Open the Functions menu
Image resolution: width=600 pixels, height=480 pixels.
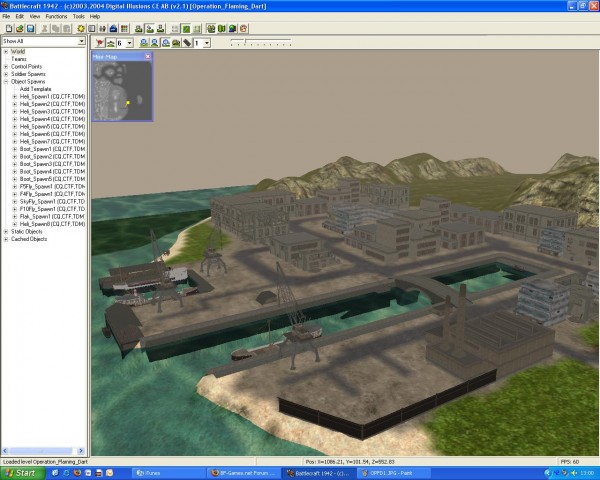57,17
